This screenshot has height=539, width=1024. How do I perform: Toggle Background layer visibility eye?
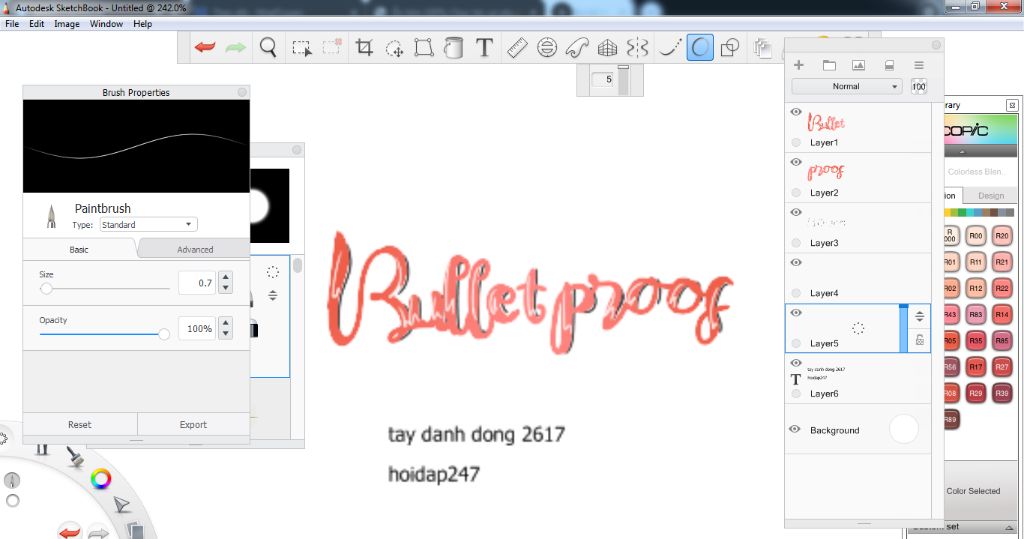pos(795,429)
